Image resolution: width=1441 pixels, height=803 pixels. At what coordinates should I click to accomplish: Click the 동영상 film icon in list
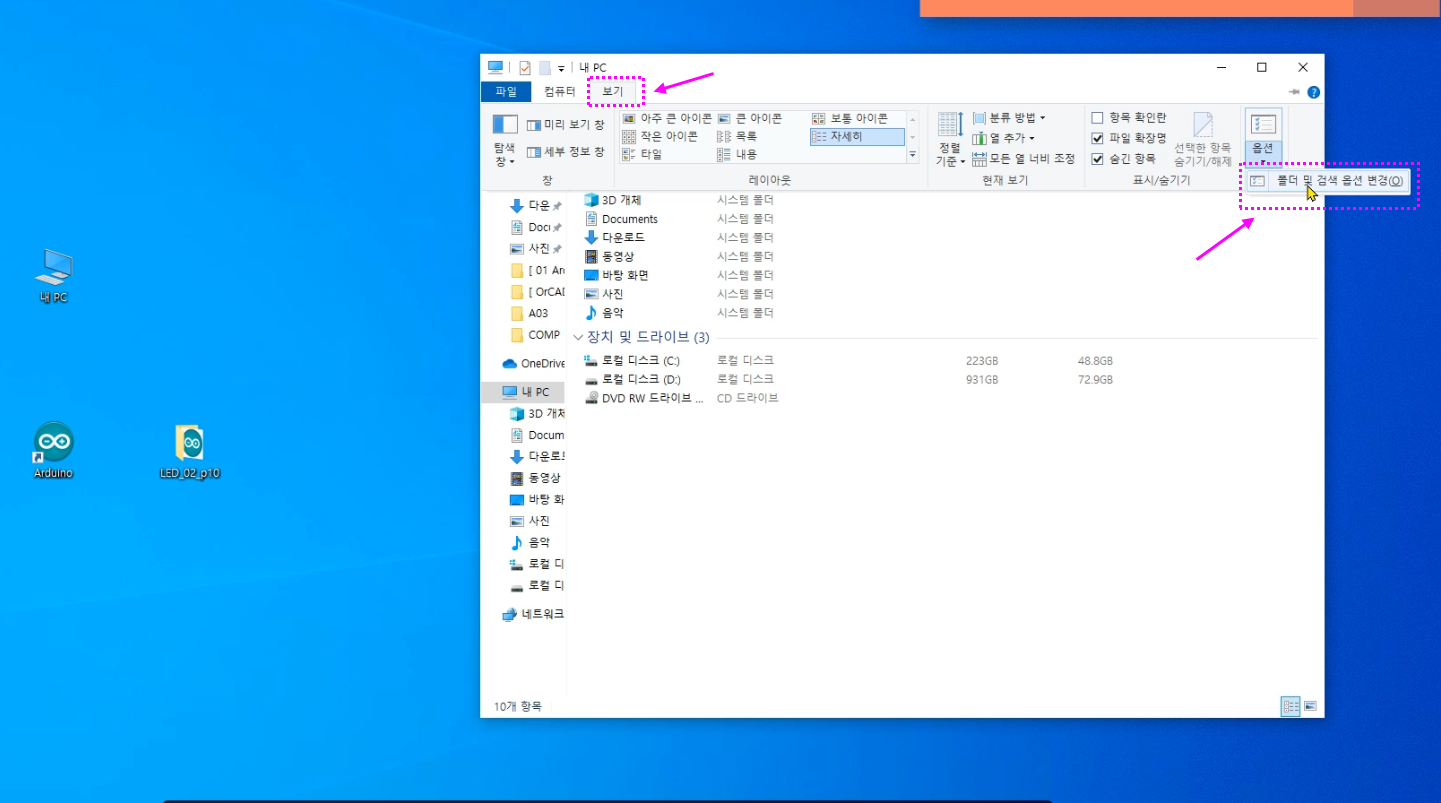click(x=591, y=256)
